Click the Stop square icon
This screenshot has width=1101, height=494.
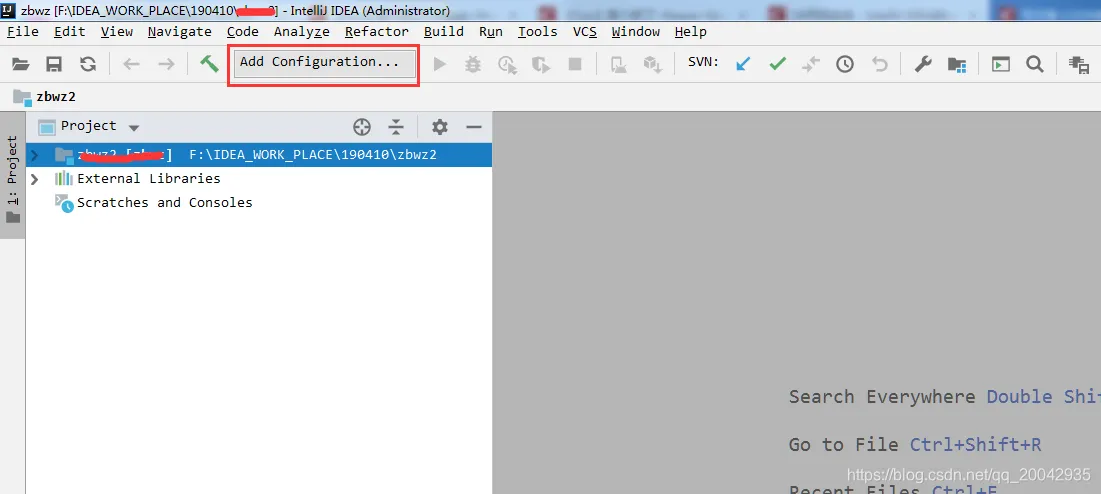coord(575,65)
